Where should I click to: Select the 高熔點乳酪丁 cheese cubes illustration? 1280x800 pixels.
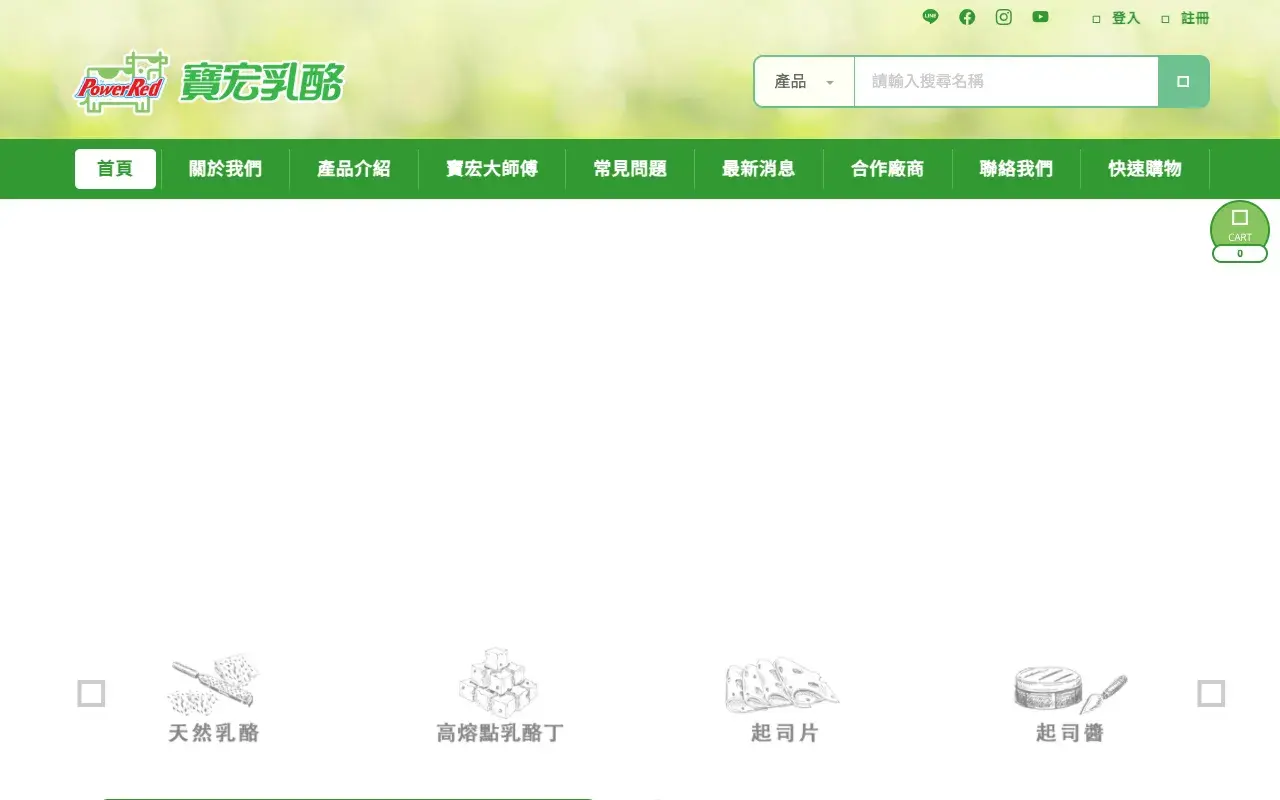[499, 682]
